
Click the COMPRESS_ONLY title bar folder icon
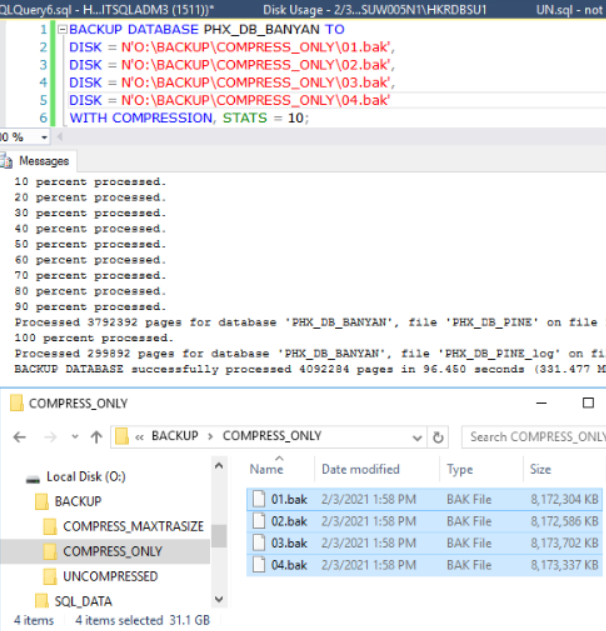click(16, 403)
